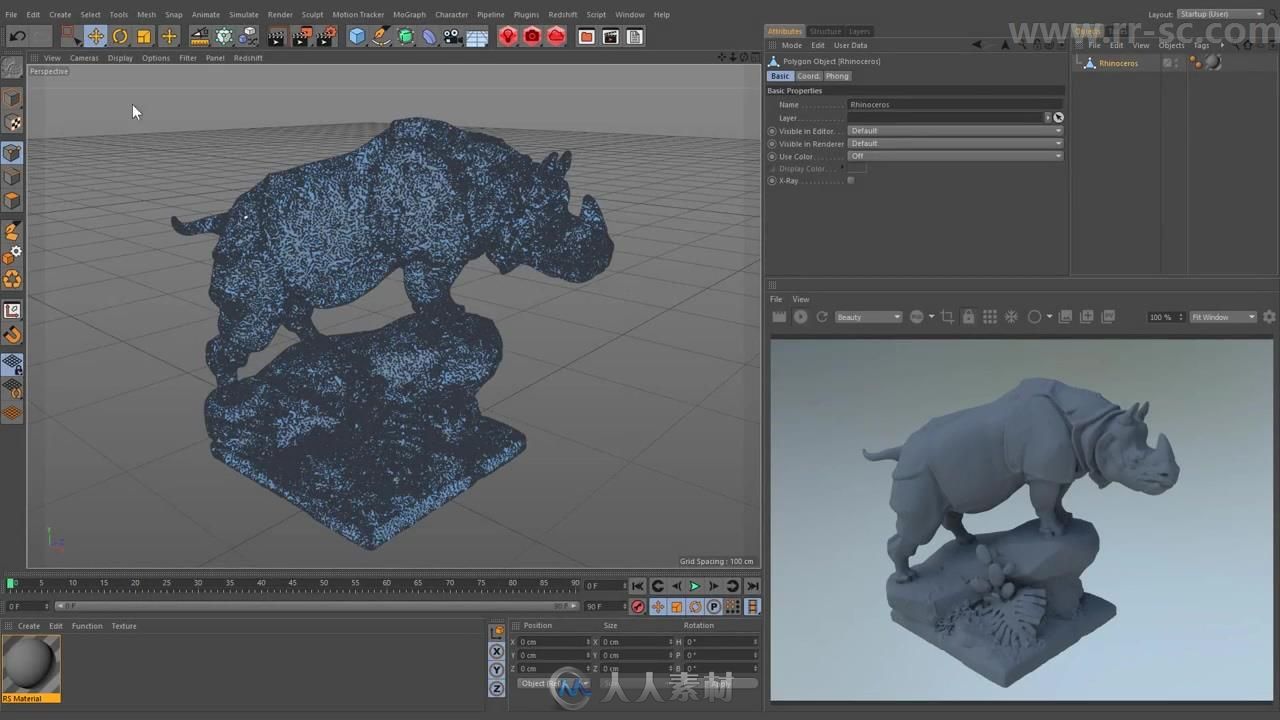
Task: Open the viewport Cameras menu
Action: 84,58
